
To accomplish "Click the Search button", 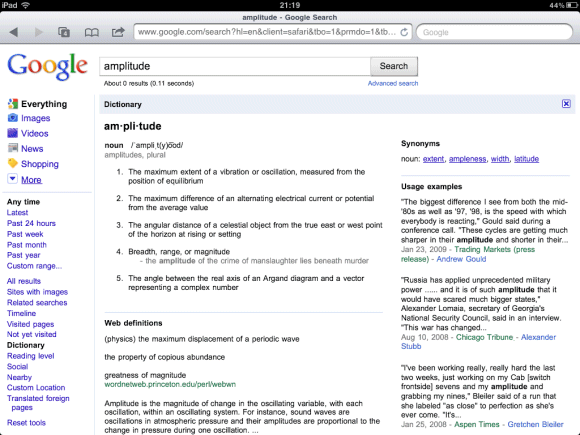I will [394, 66].
